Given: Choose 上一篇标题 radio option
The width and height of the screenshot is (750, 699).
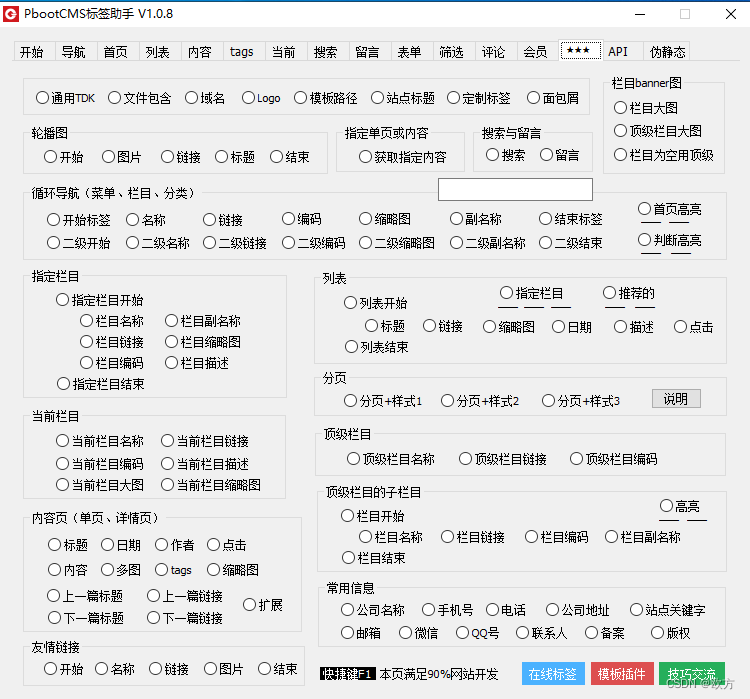Looking at the screenshot, I should click(85, 596).
